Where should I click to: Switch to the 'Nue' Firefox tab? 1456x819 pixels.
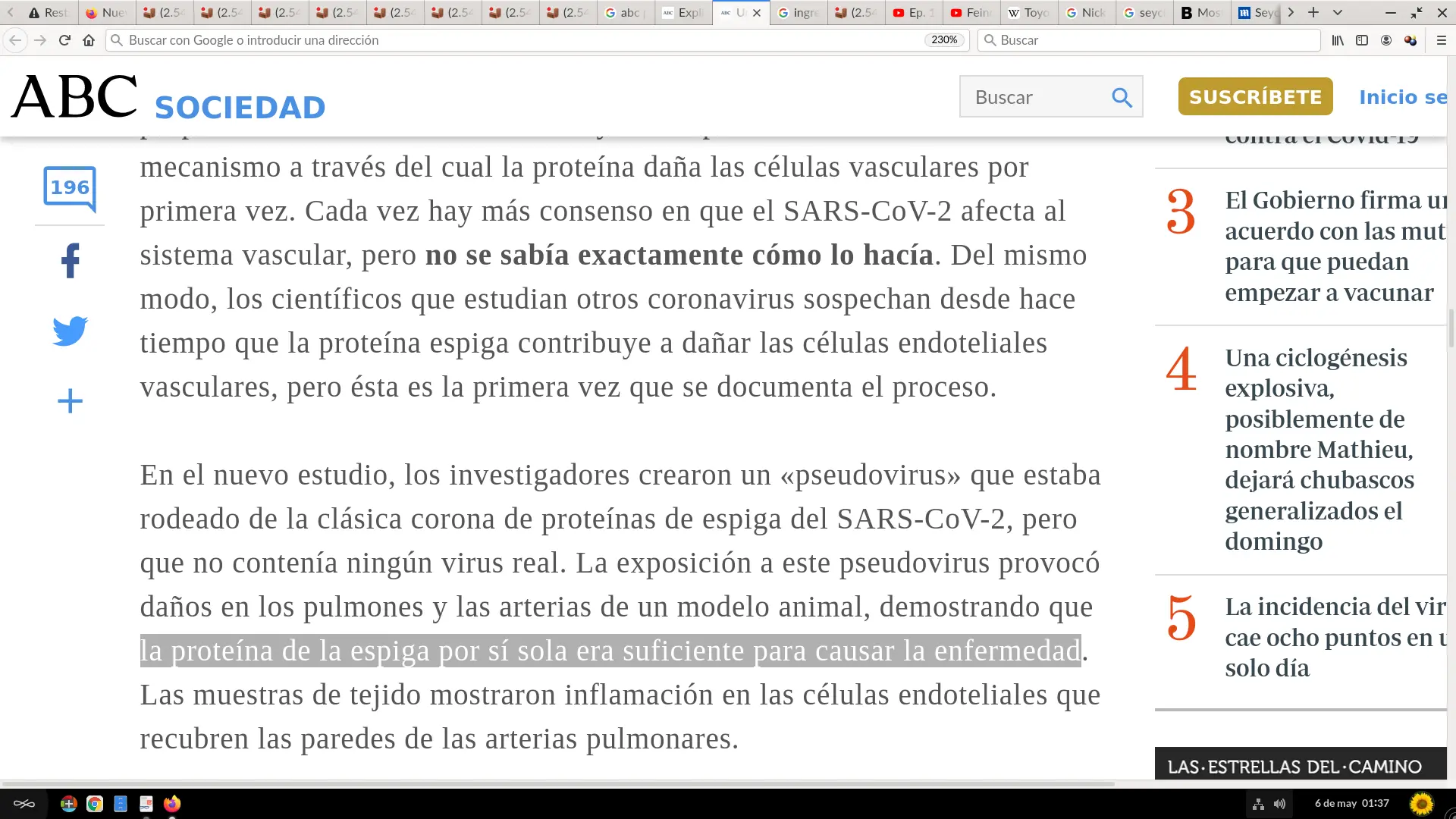pos(106,12)
